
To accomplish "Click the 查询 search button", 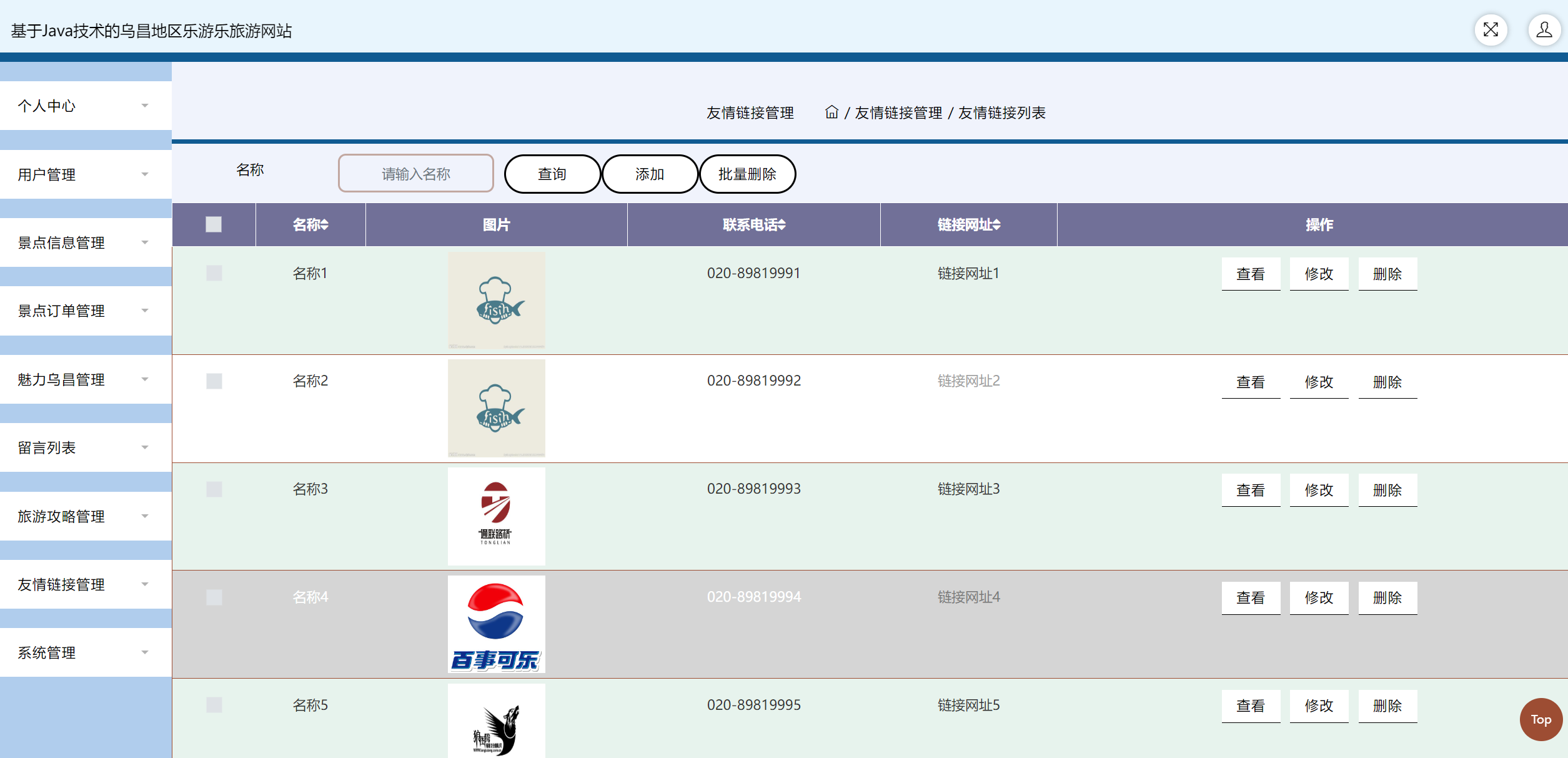I will click(x=552, y=174).
